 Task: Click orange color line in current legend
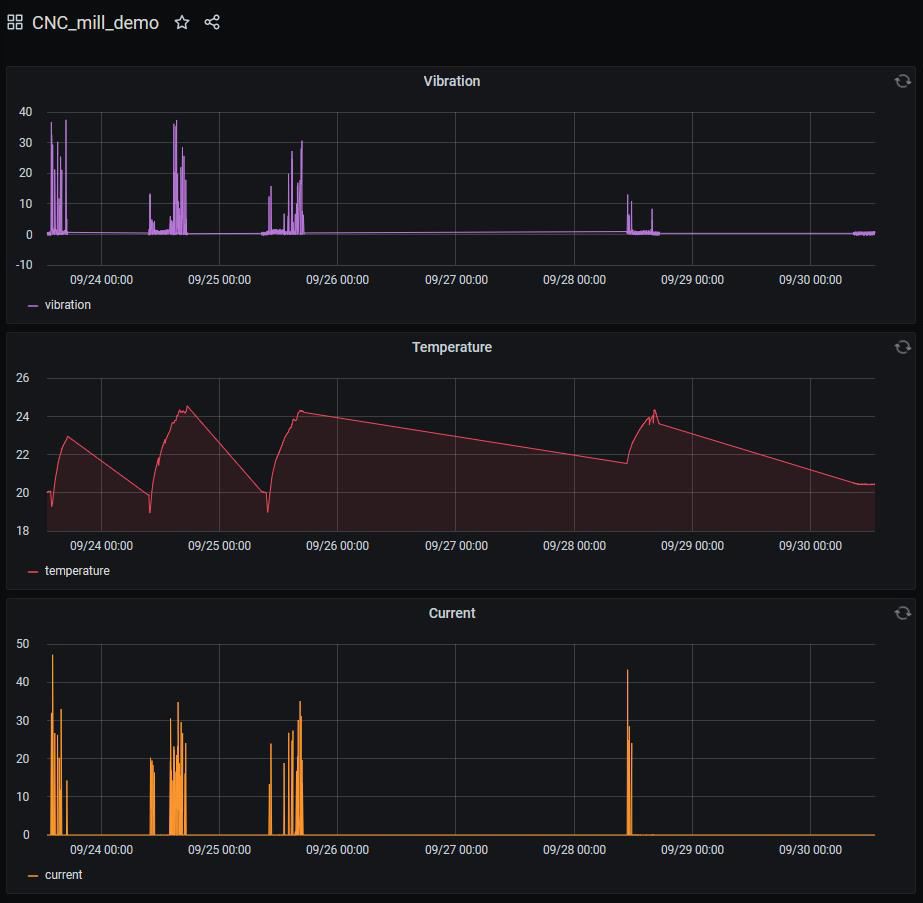33,875
